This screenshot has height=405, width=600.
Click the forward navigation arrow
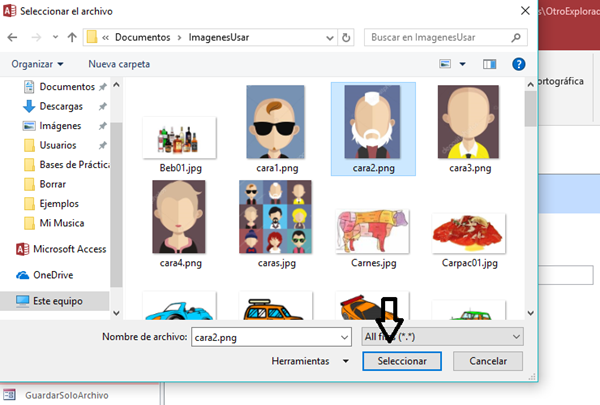36,38
